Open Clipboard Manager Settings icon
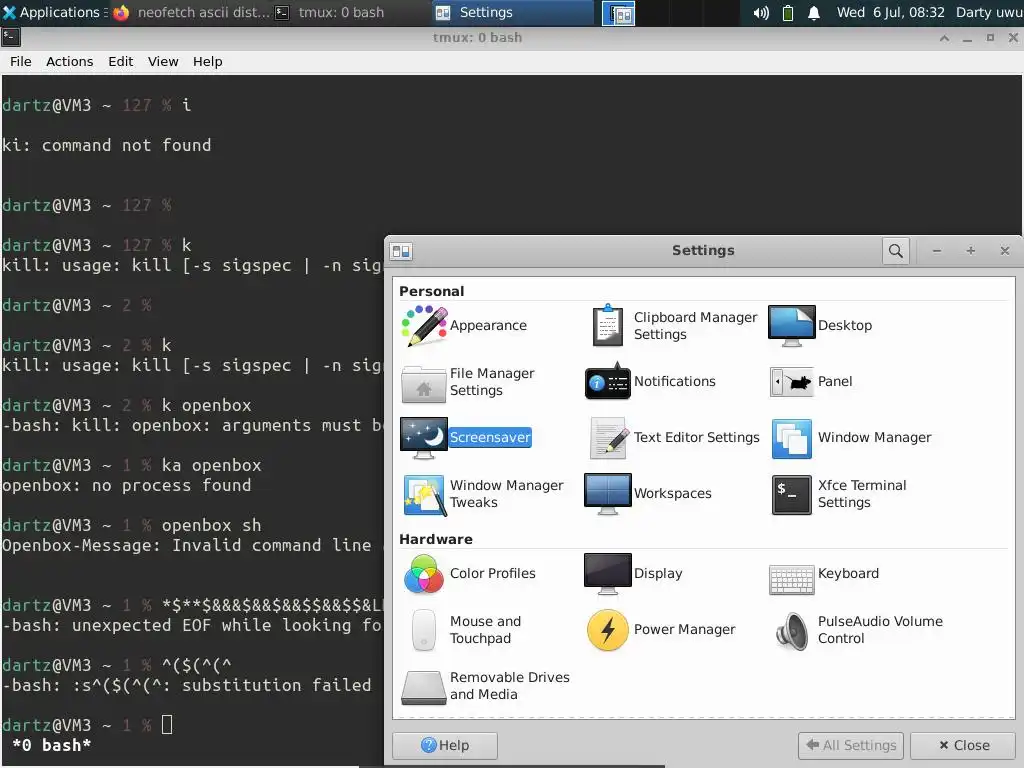Image resolution: width=1024 pixels, height=768 pixels. click(608, 325)
